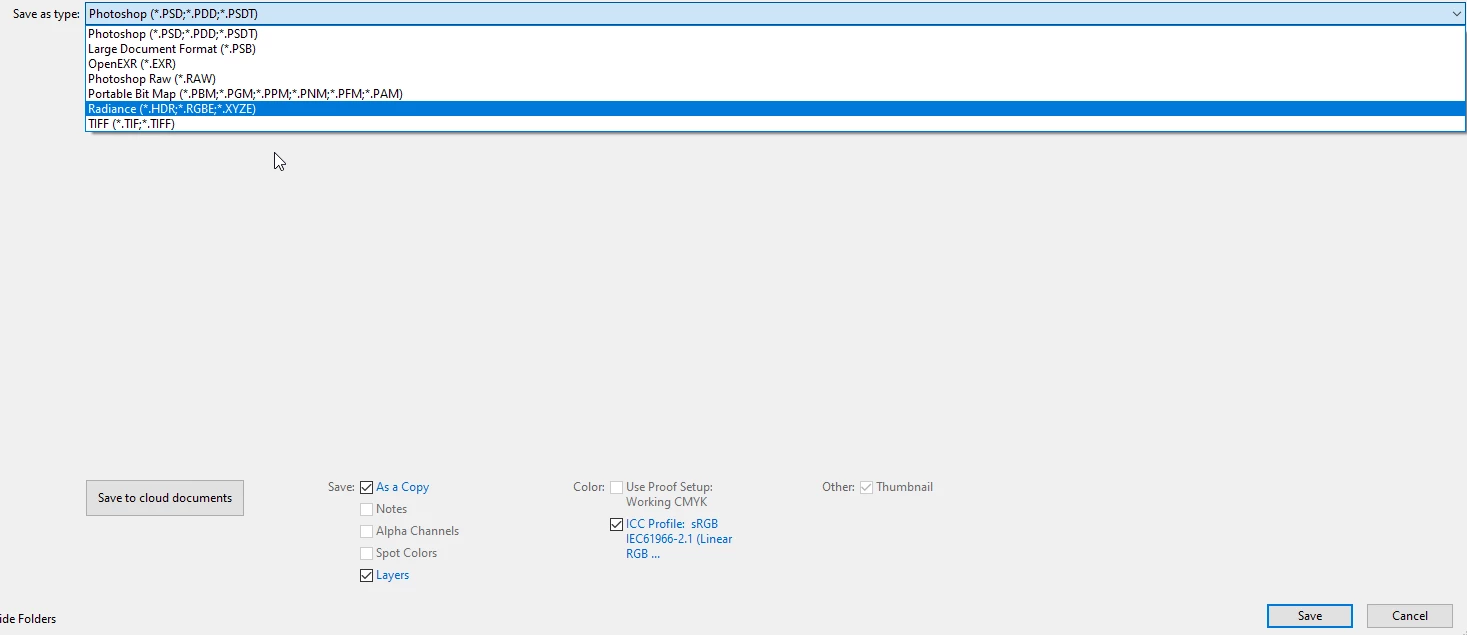Click the As a Copy label
Viewport: 1467px width, 635px height.
403,488
